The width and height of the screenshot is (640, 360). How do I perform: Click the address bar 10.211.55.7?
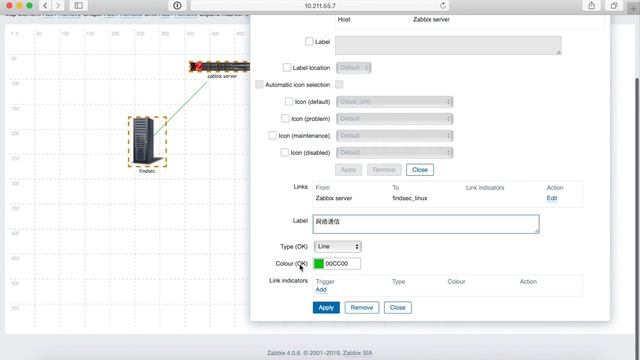coord(320,6)
